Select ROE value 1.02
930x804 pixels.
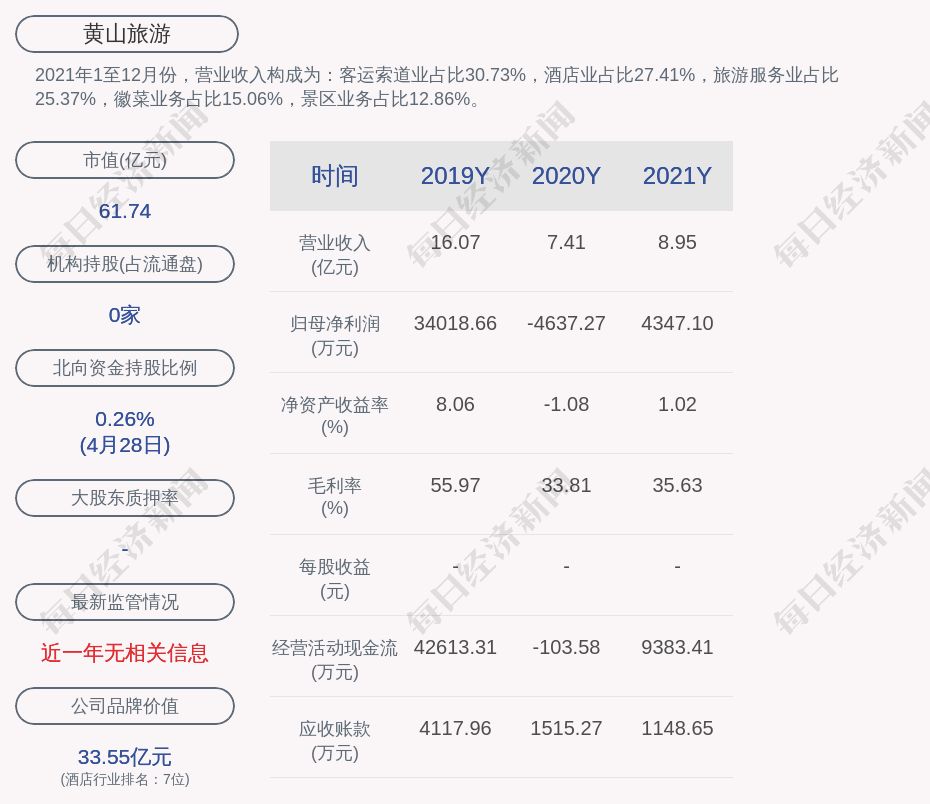[677, 404]
